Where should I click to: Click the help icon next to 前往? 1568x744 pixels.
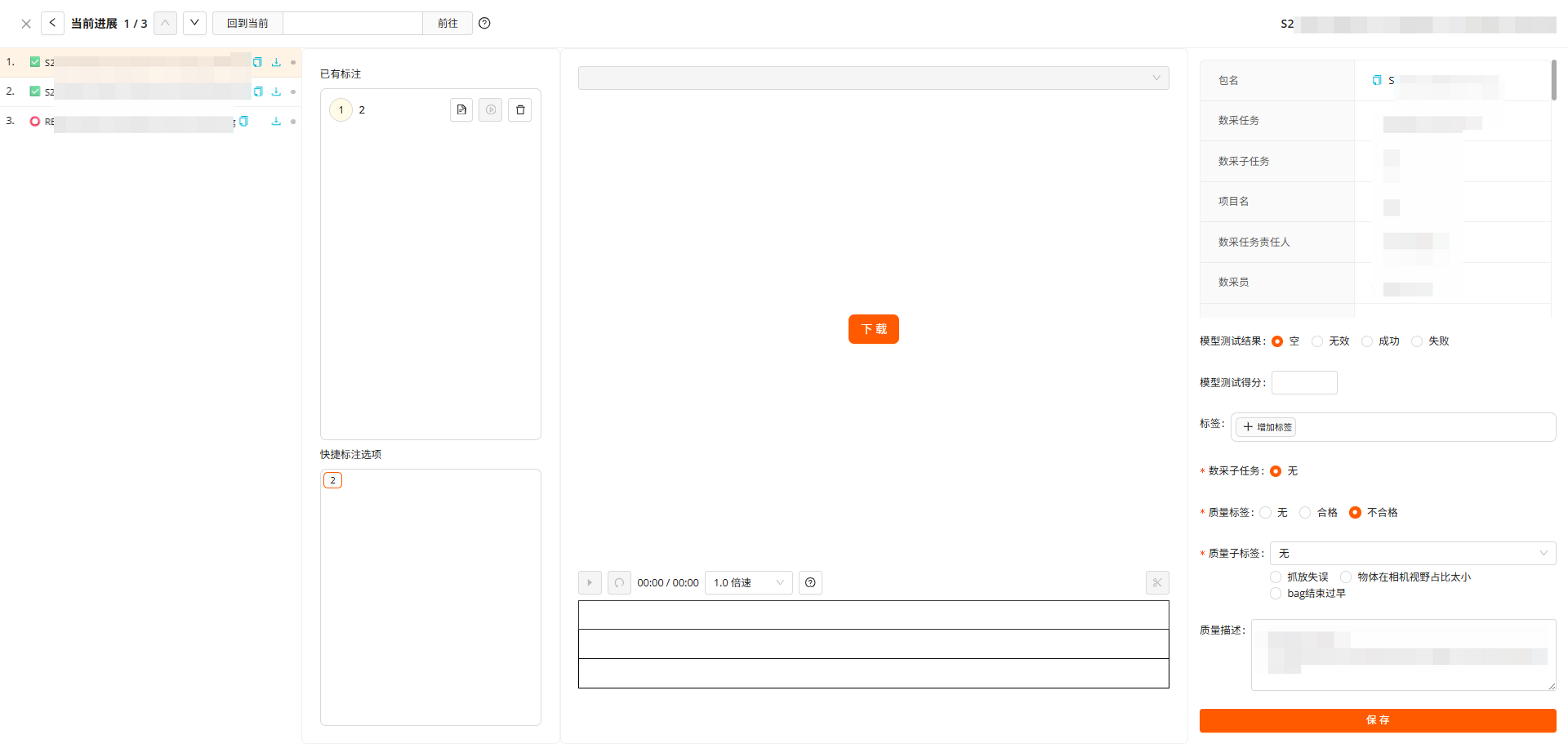(x=484, y=24)
